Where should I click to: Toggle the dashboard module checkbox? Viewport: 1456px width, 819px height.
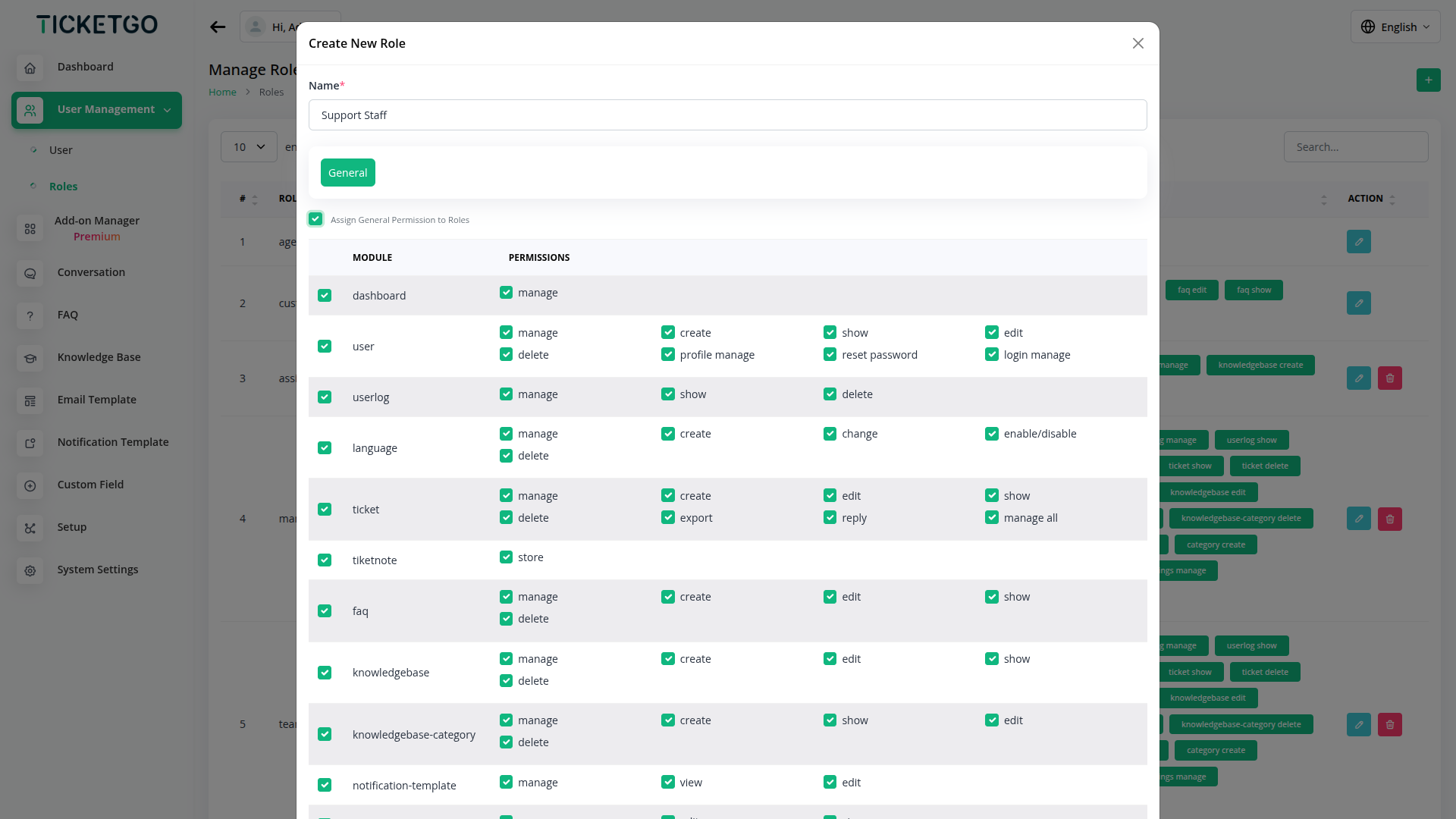pos(325,296)
